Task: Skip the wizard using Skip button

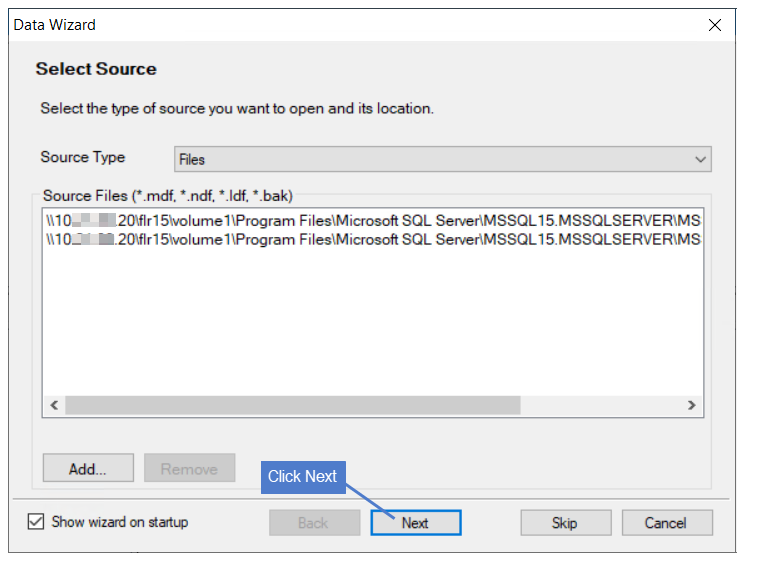Action: 565,523
